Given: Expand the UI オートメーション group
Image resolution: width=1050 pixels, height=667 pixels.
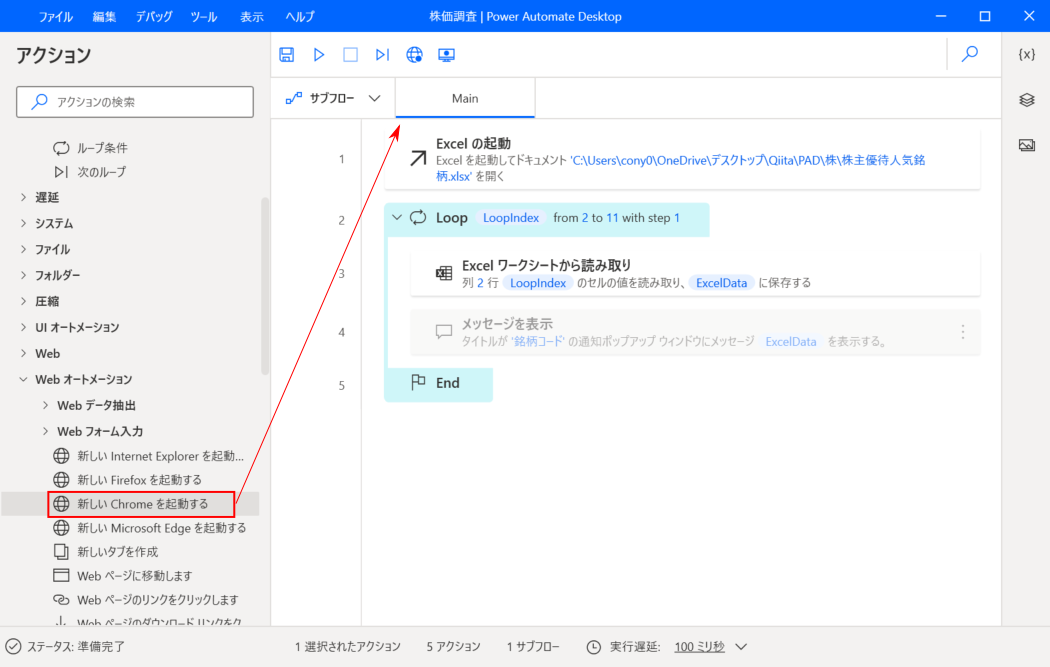Looking at the screenshot, I should click(23, 327).
